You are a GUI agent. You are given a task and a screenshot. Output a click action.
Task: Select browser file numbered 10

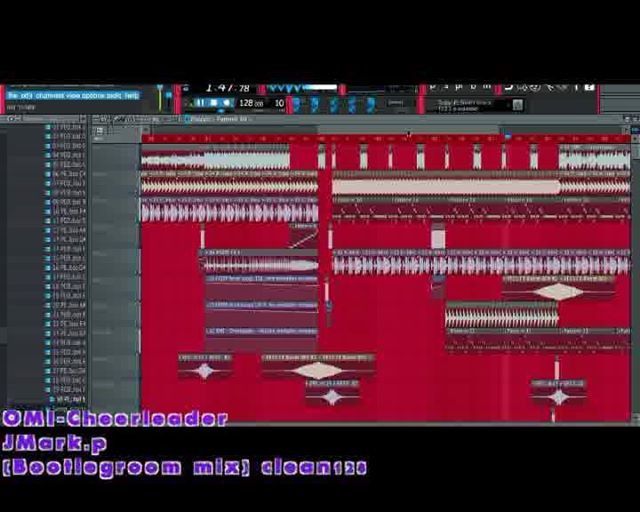(65, 211)
